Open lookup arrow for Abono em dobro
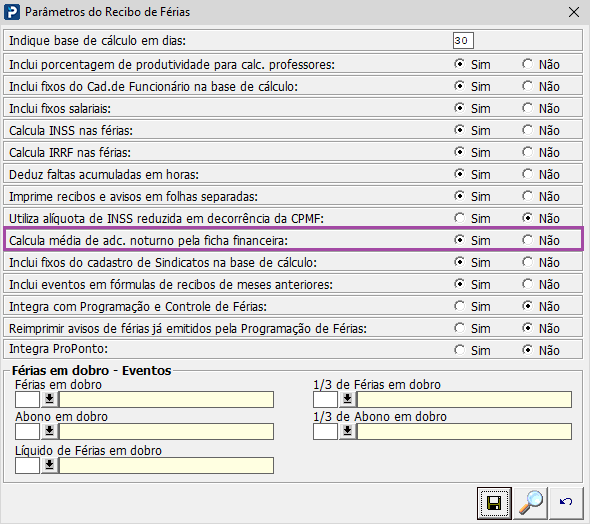The width and height of the screenshot is (590, 524). (49, 431)
